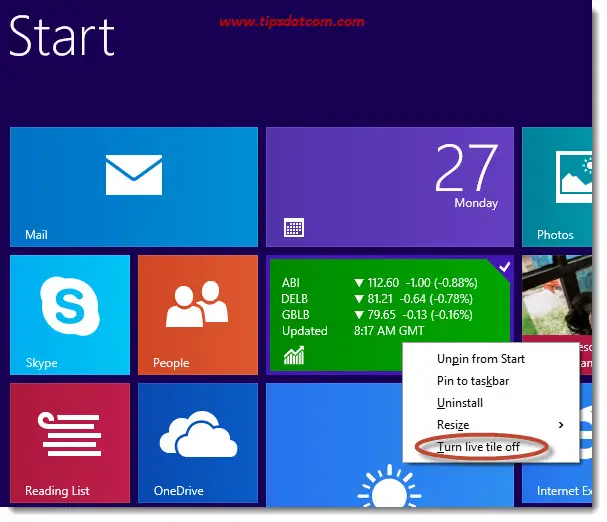Click the Mail label text
Screen dimensions: 607x522
pyautogui.click(x=36, y=235)
